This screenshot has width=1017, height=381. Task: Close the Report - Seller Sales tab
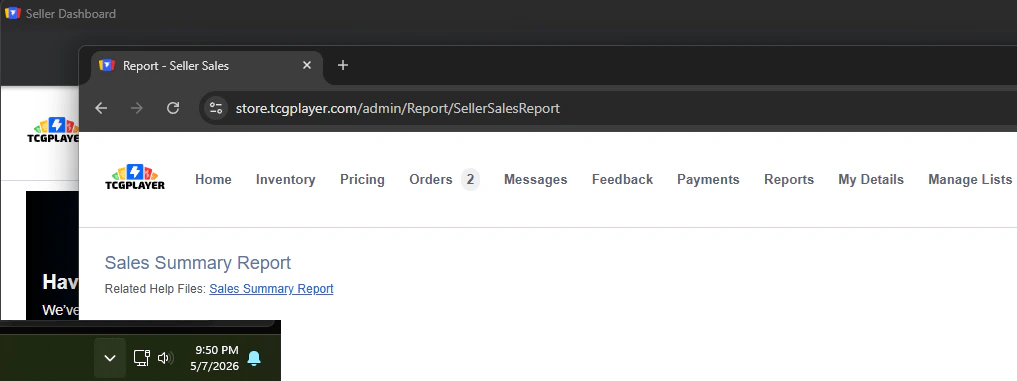coord(307,65)
